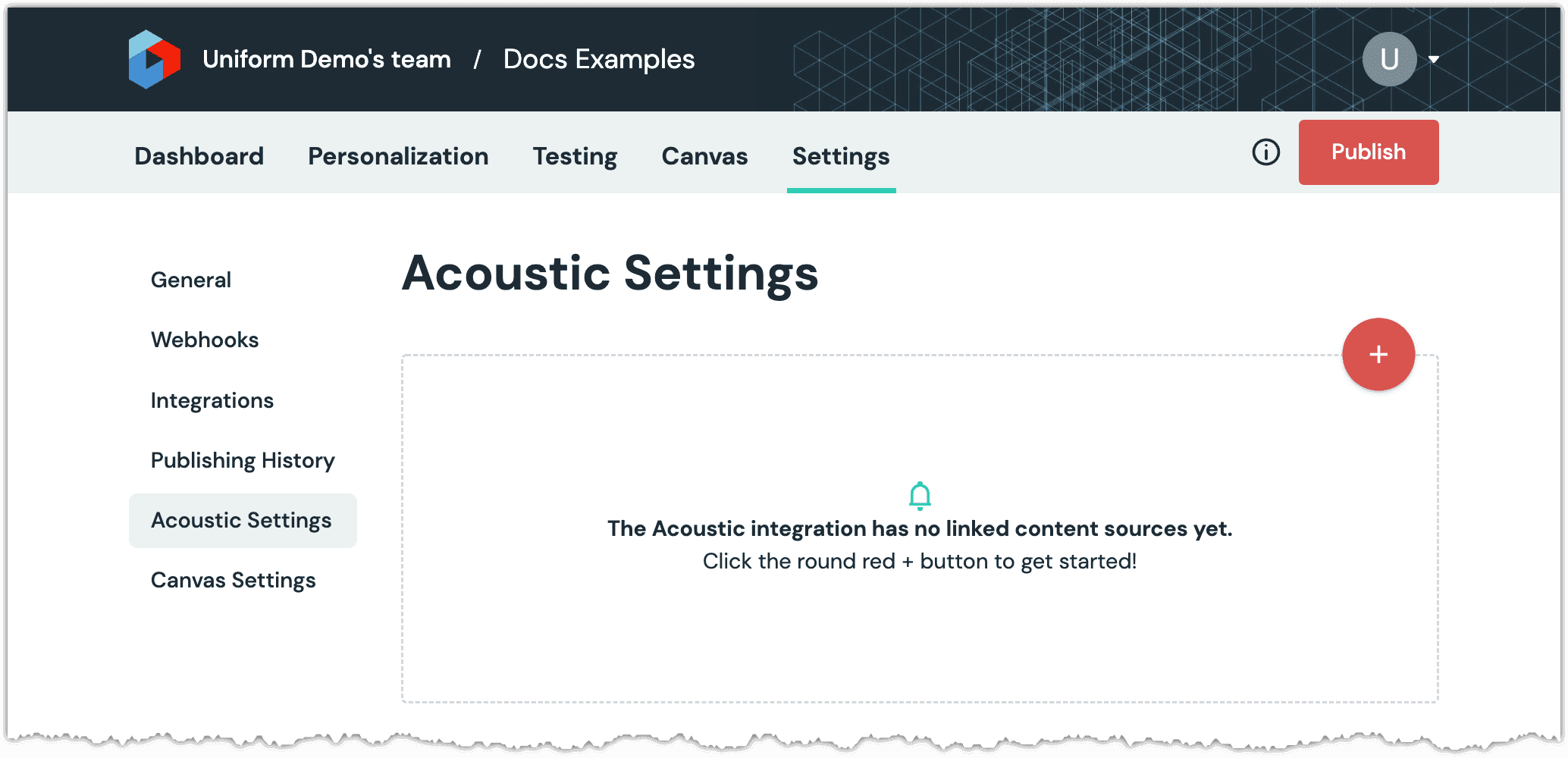This screenshot has width=1568, height=758.
Task: Expand the user account dropdown arrow
Action: (1434, 59)
